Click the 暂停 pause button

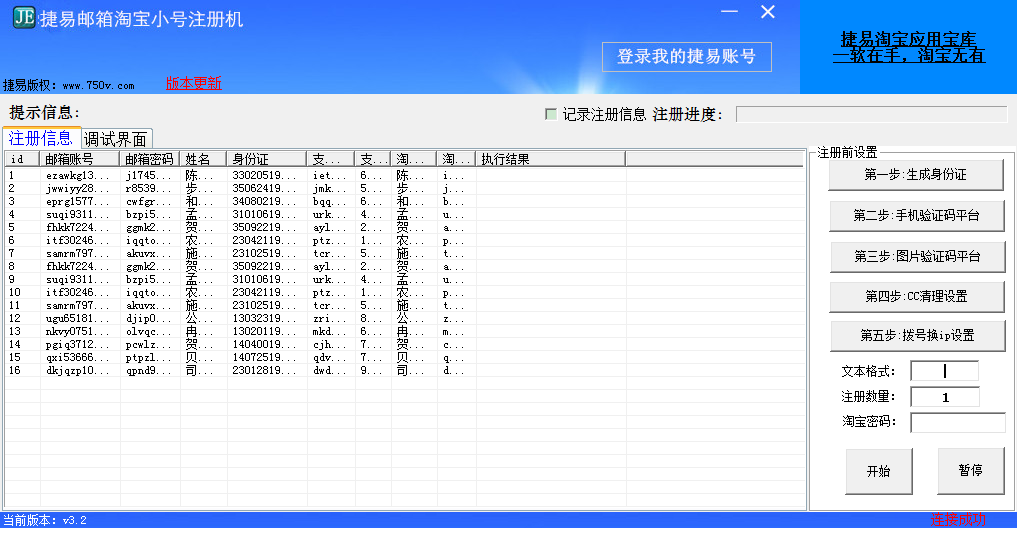point(970,470)
